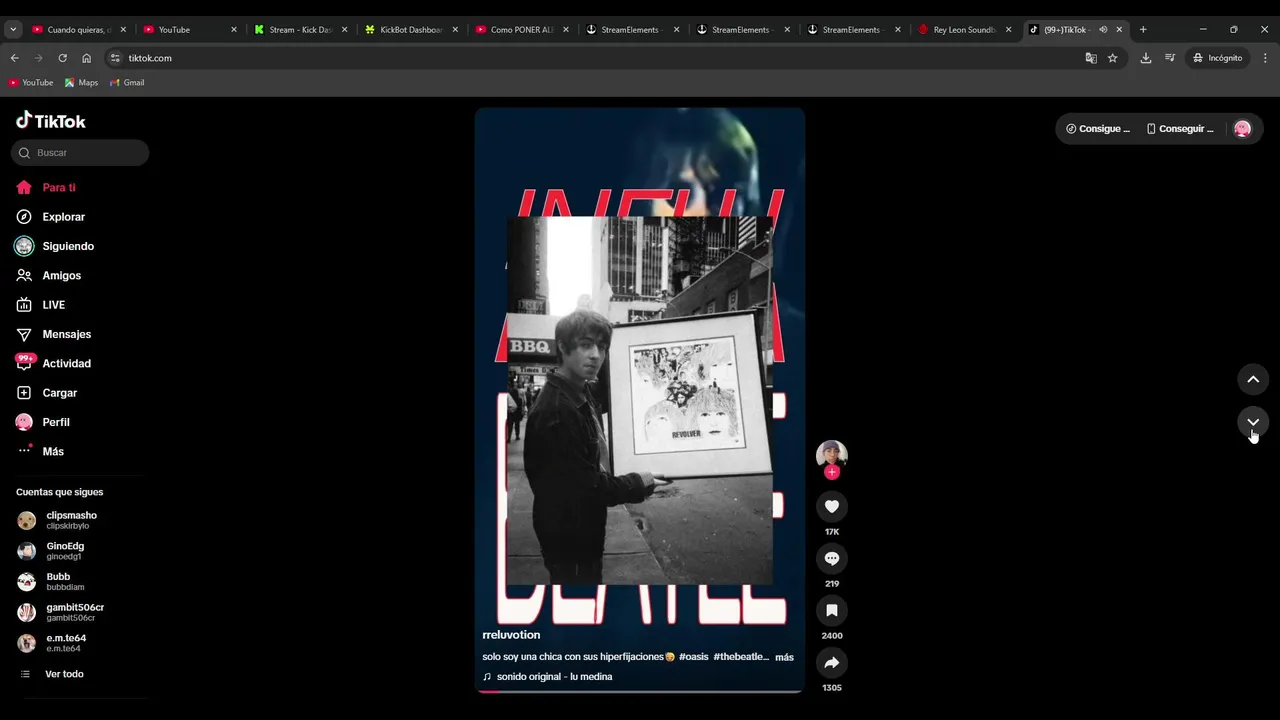The width and height of the screenshot is (1280, 720).
Task: Click Consigue coins button
Action: click(1097, 129)
